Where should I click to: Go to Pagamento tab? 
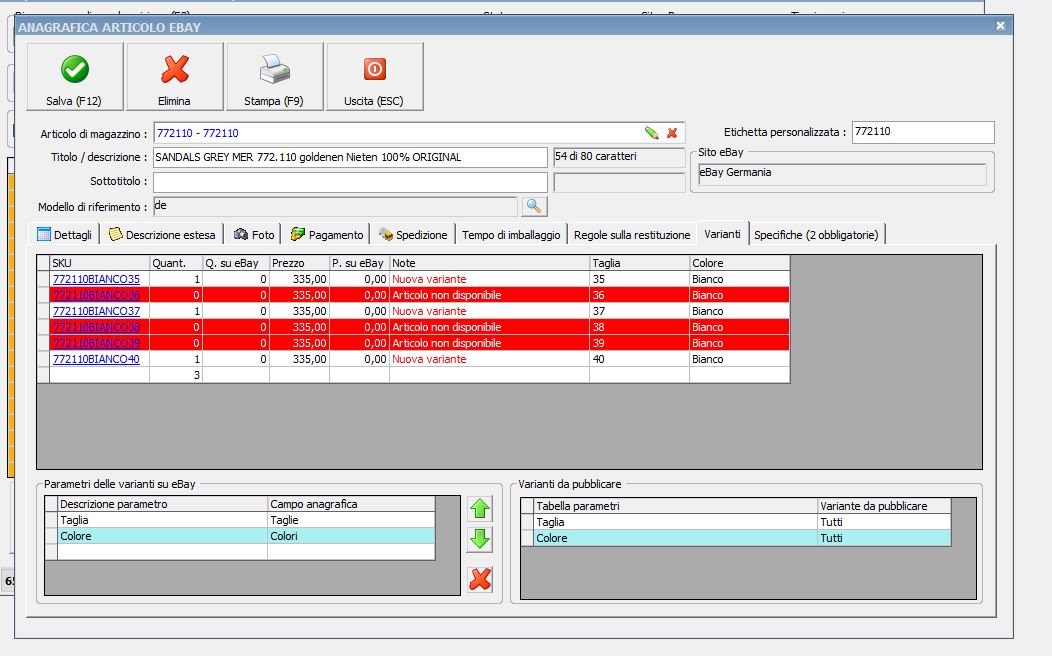coord(327,235)
